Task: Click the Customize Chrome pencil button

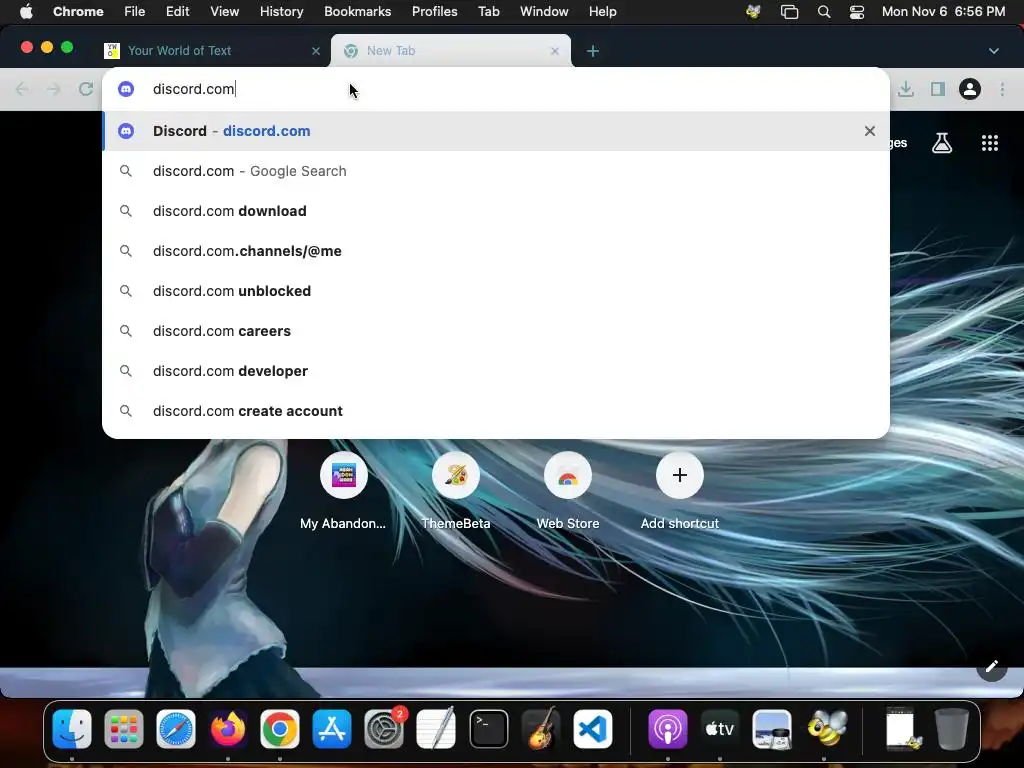Action: (x=991, y=666)
